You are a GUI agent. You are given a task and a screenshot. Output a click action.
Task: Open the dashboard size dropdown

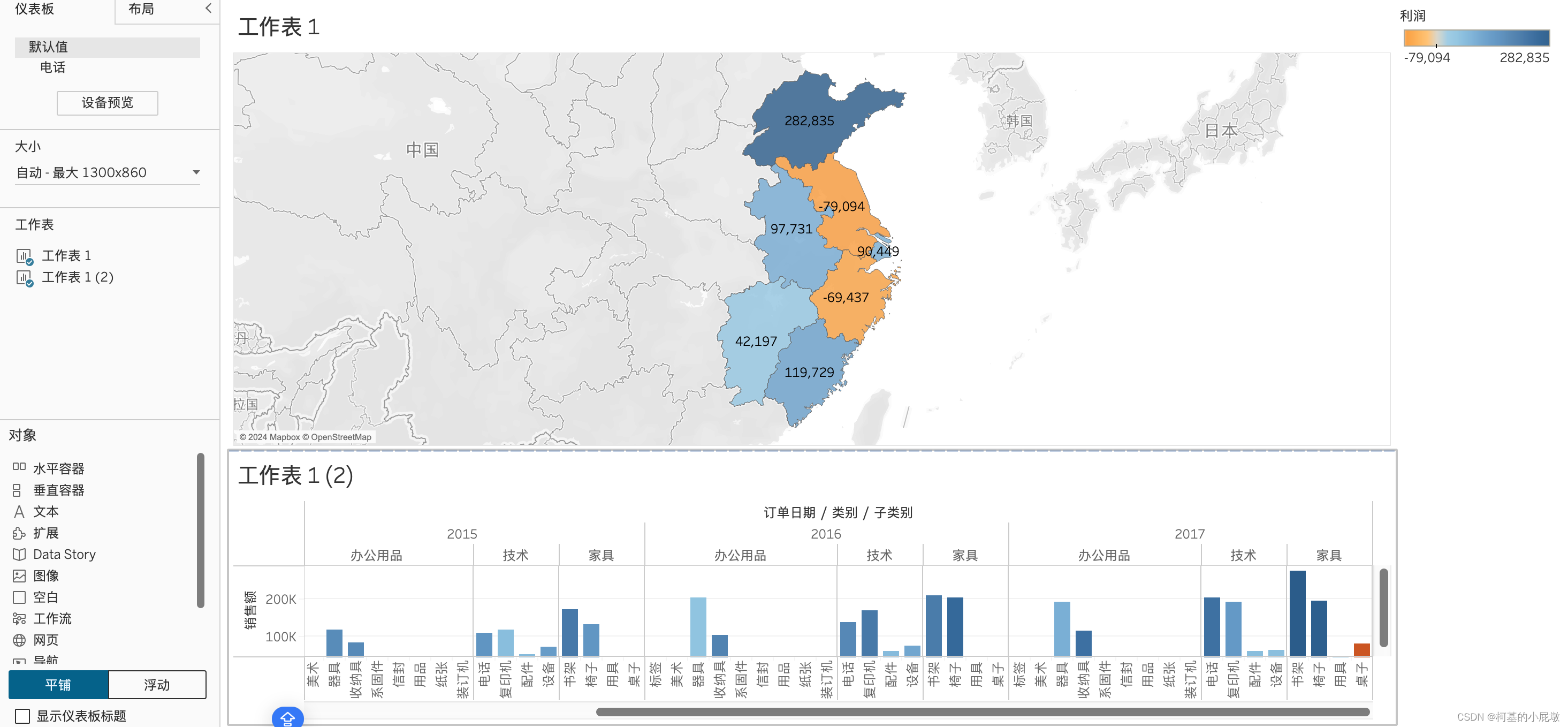(107, 172)
